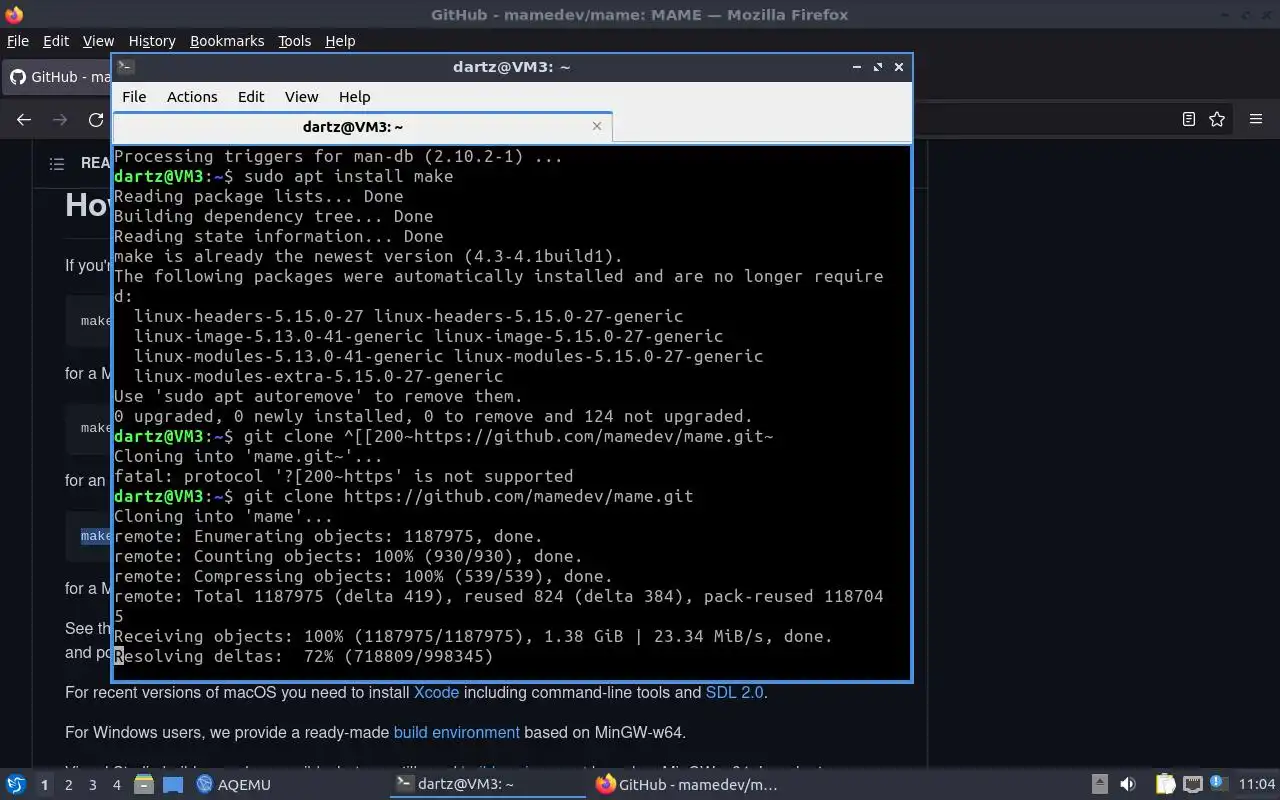Bookmark this page with the star icon
Screen dimensions: 1280x800
[1217, 119]
